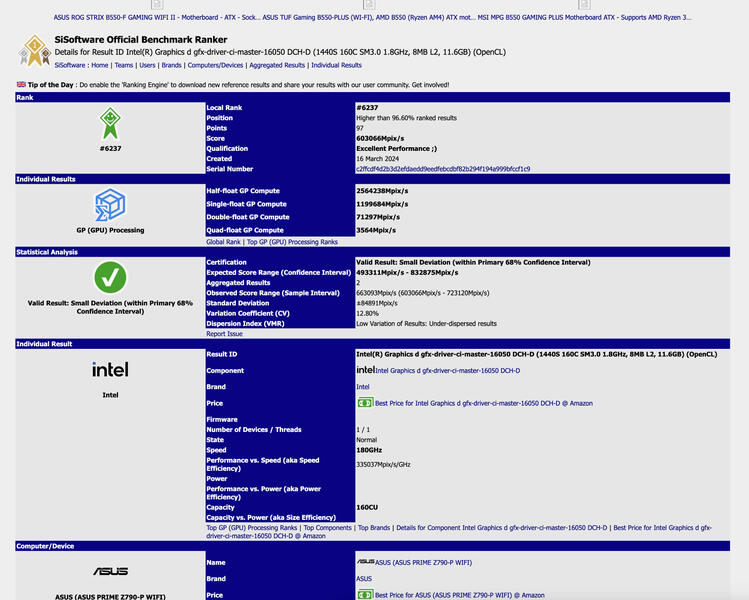Click the money icon in ASUS Price row

365,594
